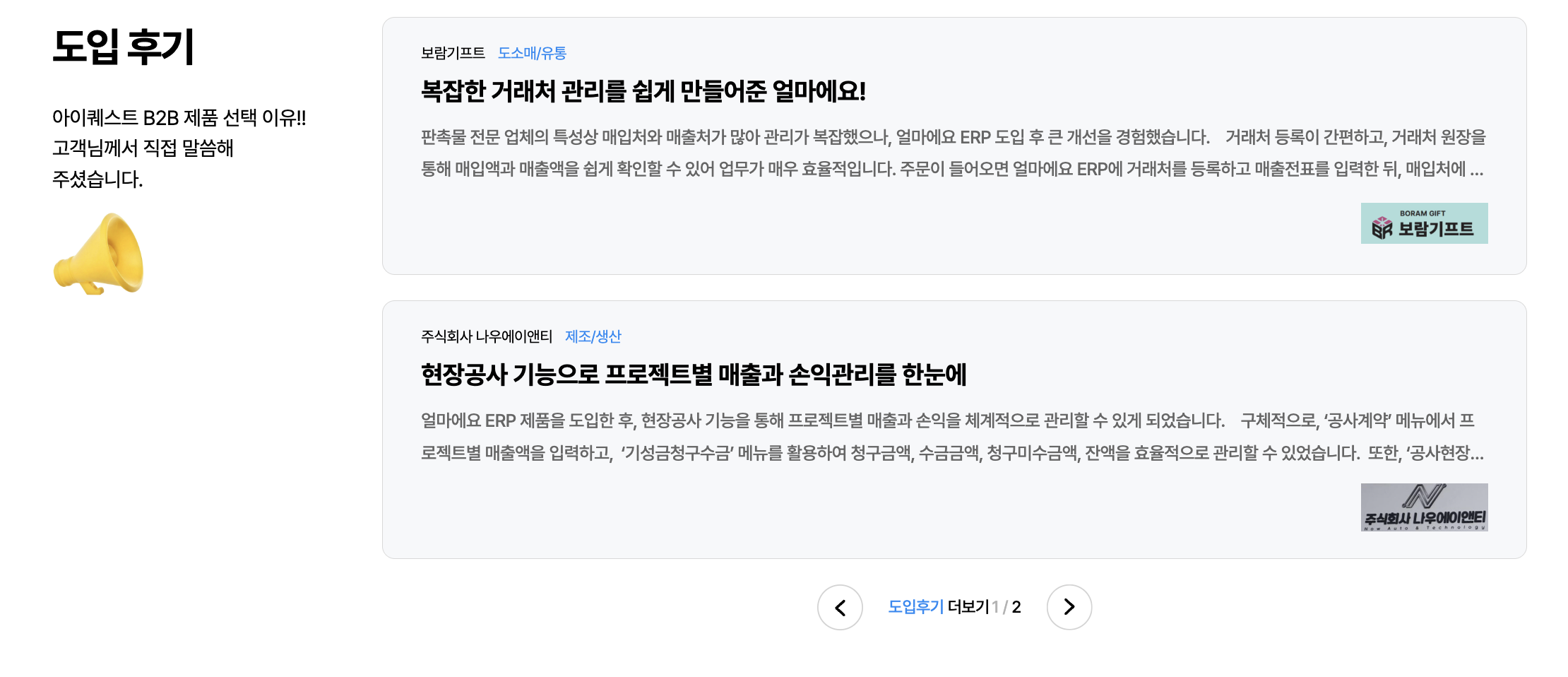Click the 주식회사 나우에이앤티 company logo image
Screen dimensions: 1568x677
[1425, 507]
